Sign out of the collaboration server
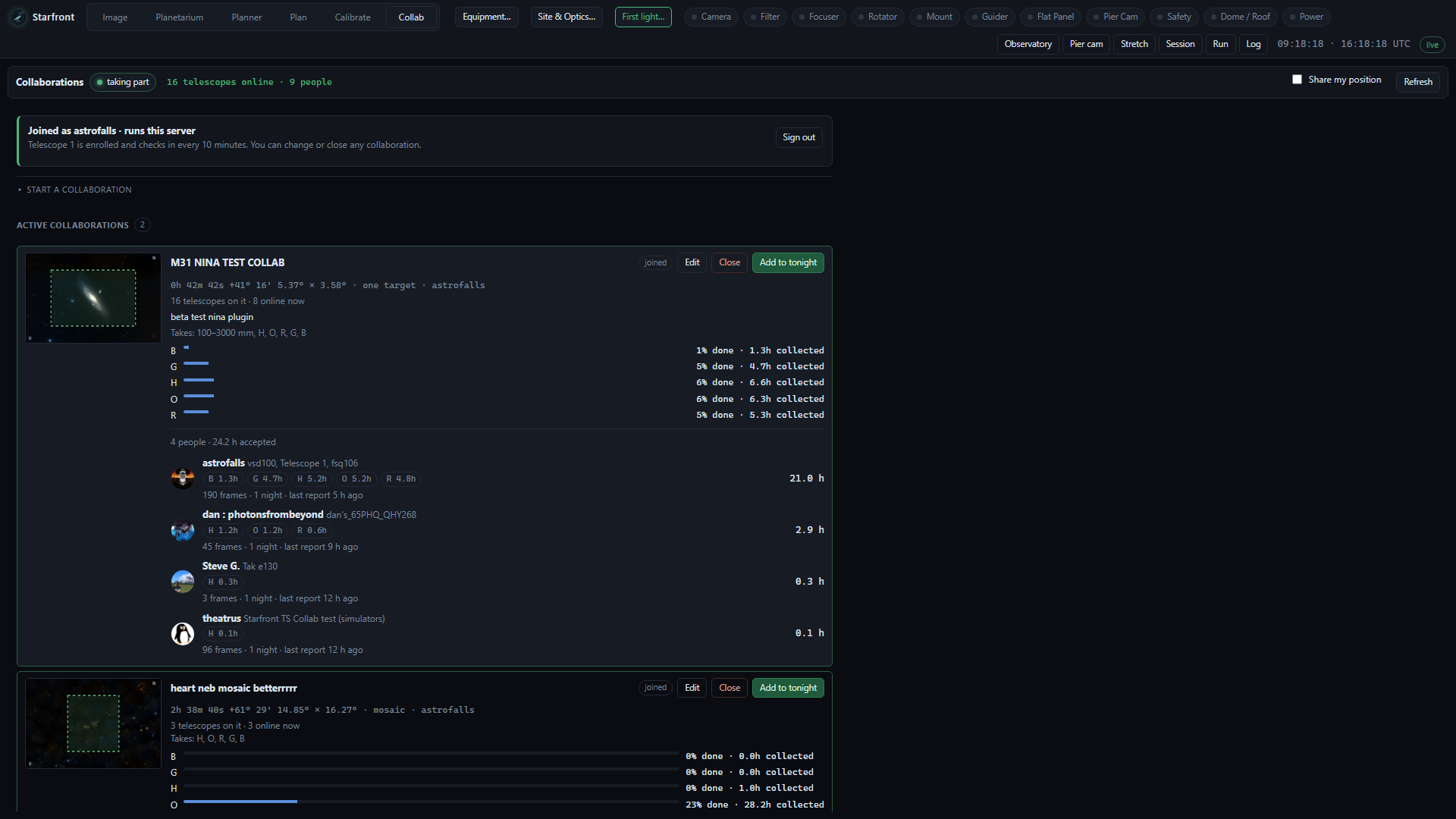 click(x=799, y=137)
